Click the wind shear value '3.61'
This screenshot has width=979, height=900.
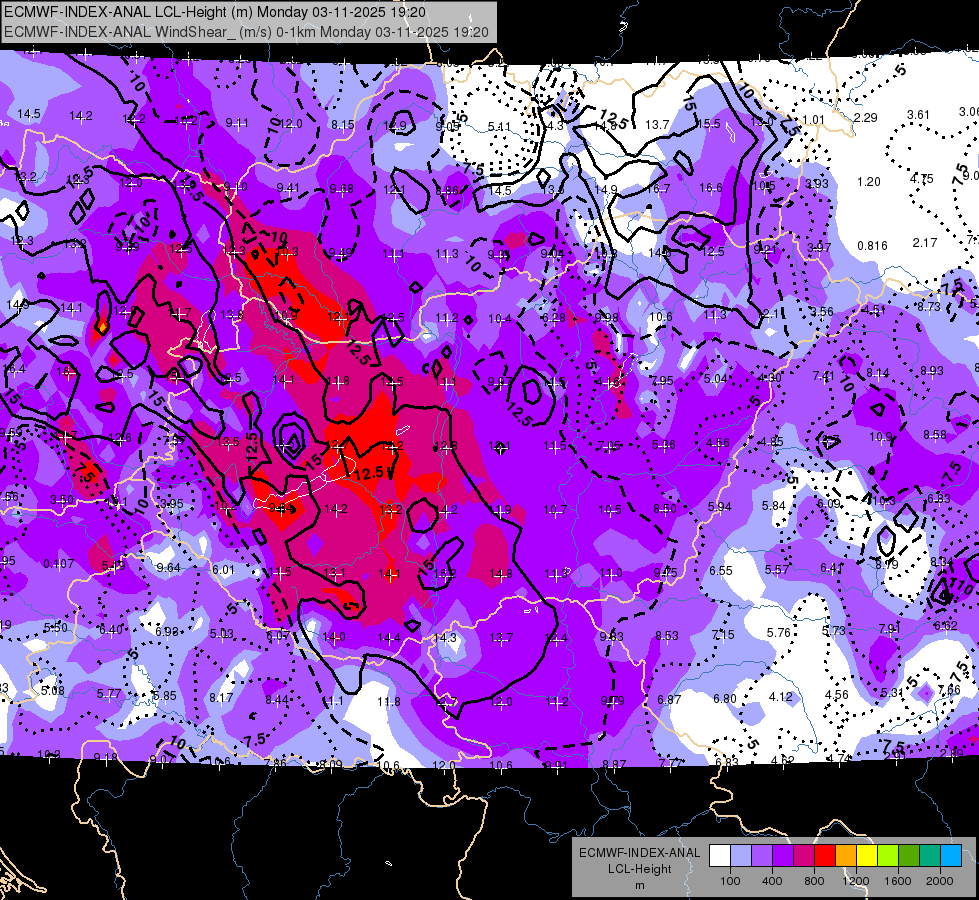coord(918,115)
